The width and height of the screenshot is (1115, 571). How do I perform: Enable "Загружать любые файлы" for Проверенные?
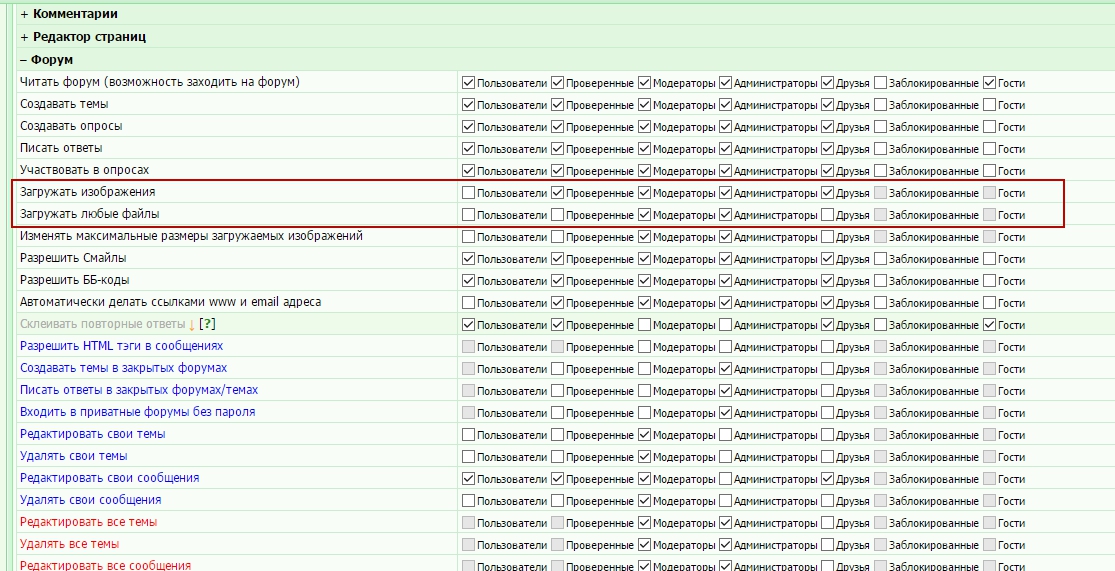tap(557, 214)
